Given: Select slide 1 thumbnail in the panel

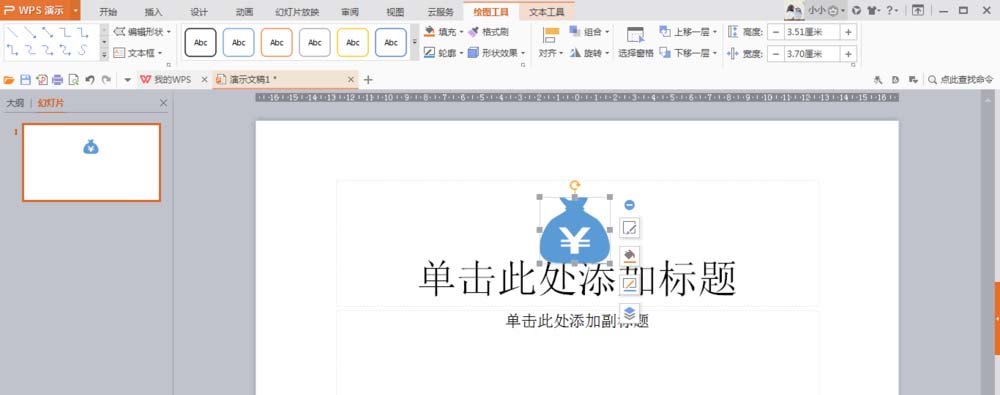Looking at the screenshot, I should click(x=91, y=162).
